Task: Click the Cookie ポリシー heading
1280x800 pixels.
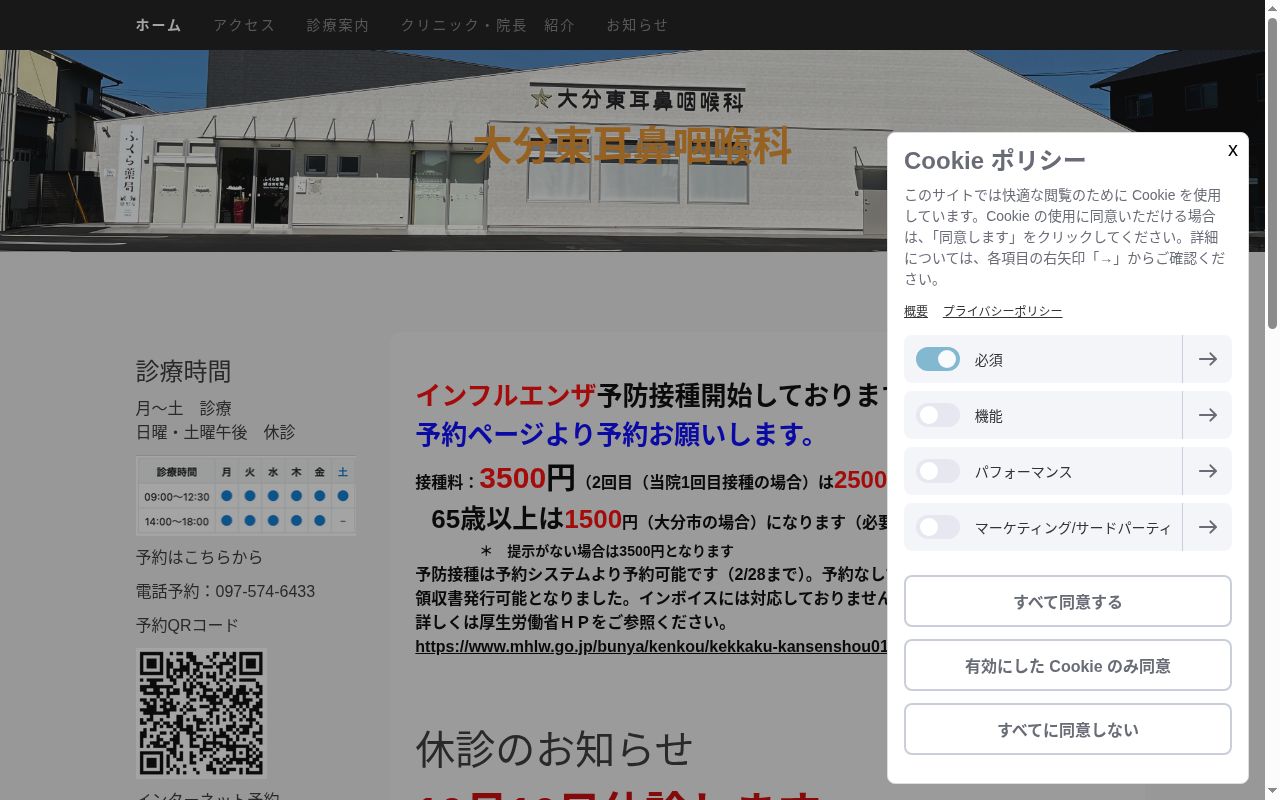Action: click(995, 160)
